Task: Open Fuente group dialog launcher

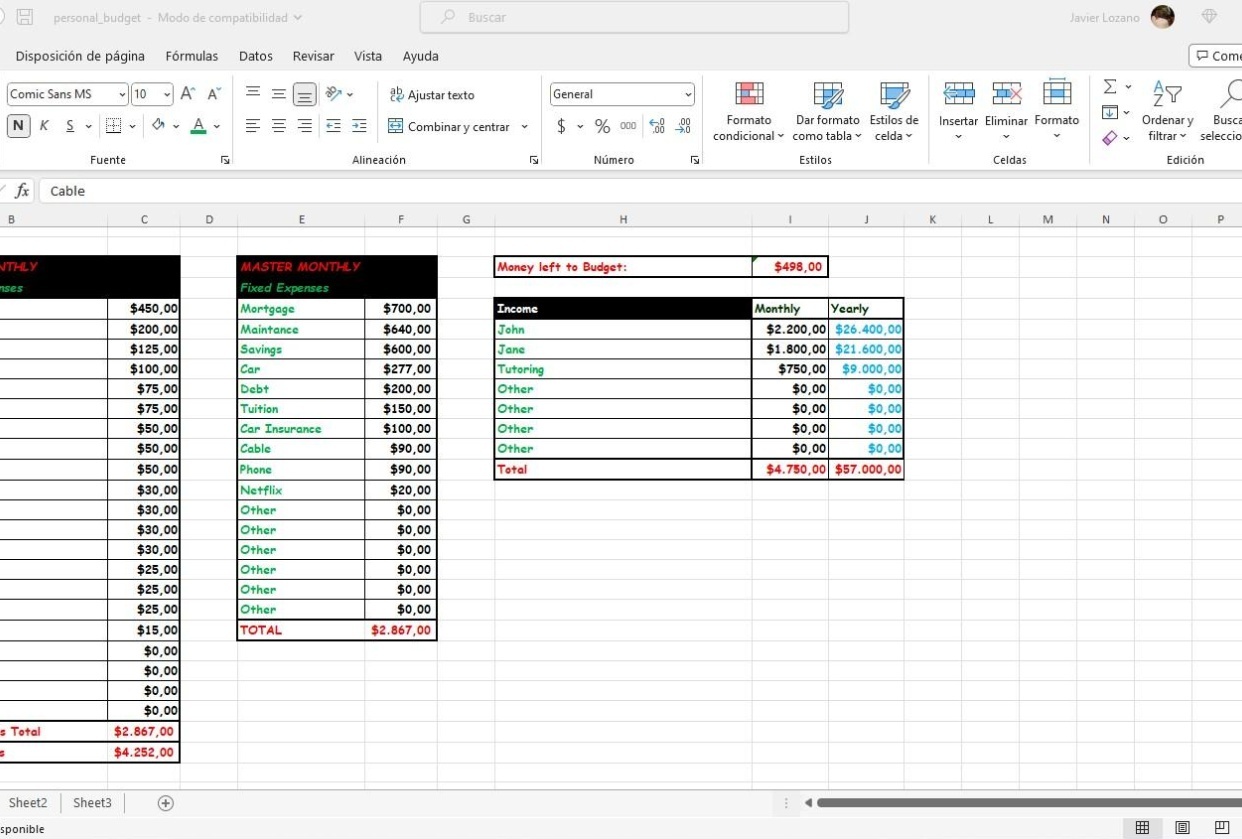Action: click(x=225, y=160)
